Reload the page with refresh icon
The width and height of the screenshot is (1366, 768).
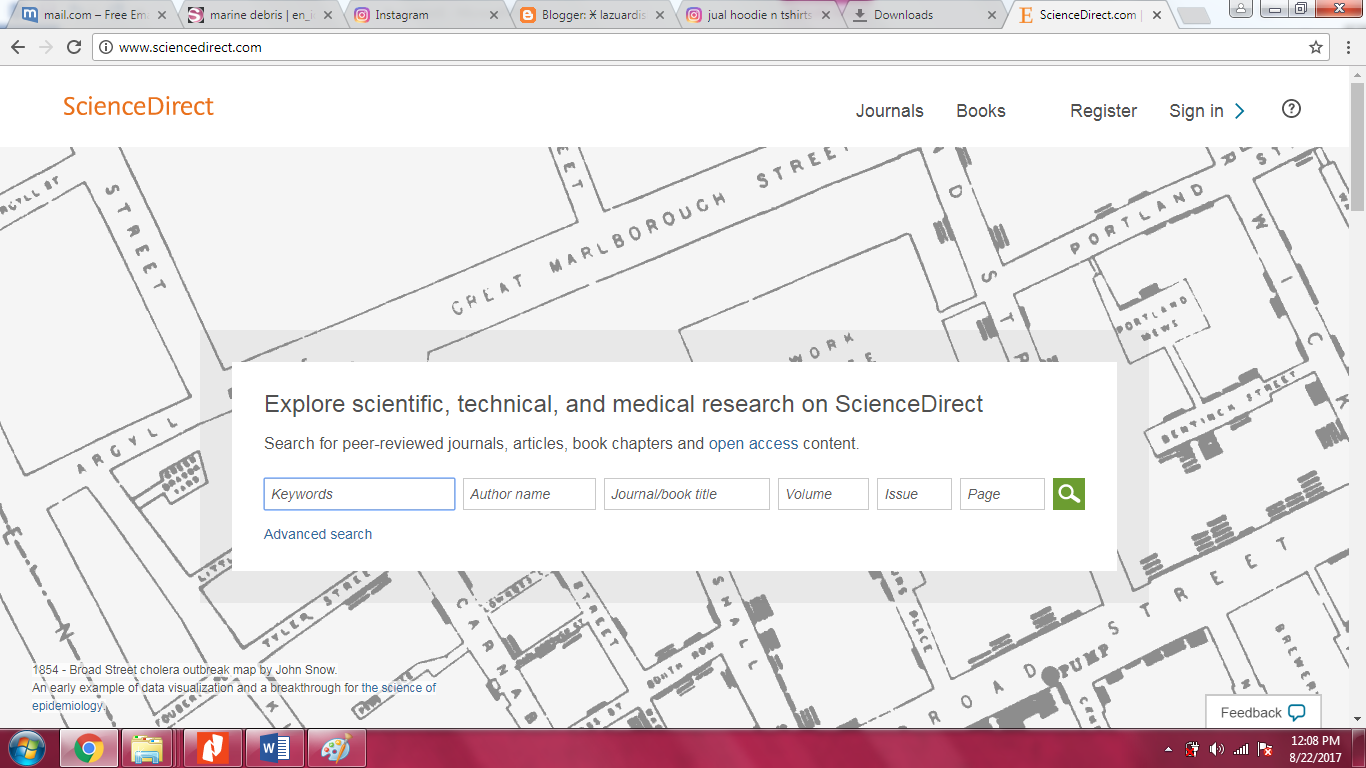pos(74,47)
